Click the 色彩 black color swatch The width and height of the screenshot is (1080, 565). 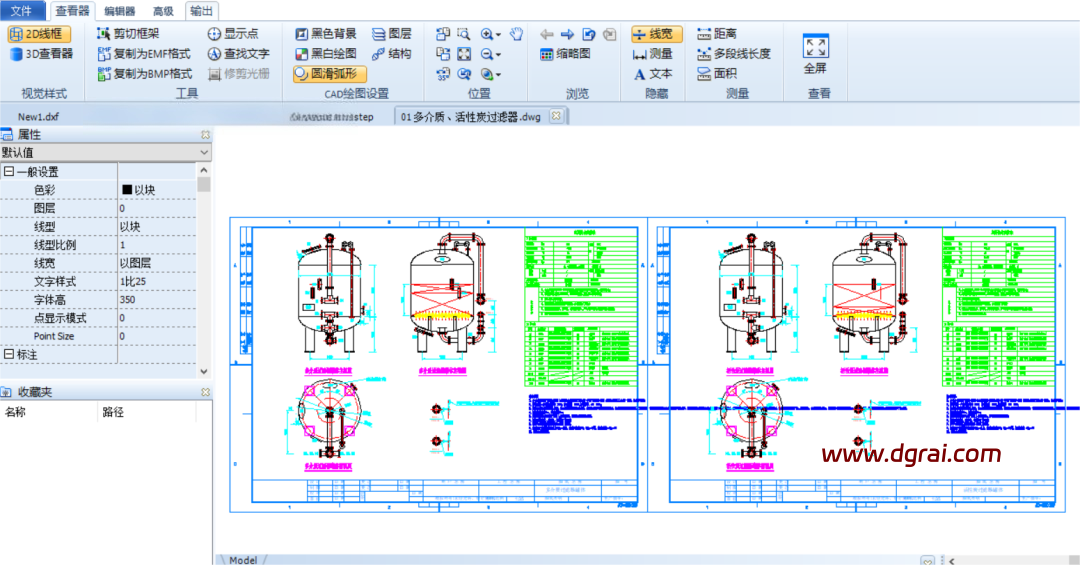(127, 190)
